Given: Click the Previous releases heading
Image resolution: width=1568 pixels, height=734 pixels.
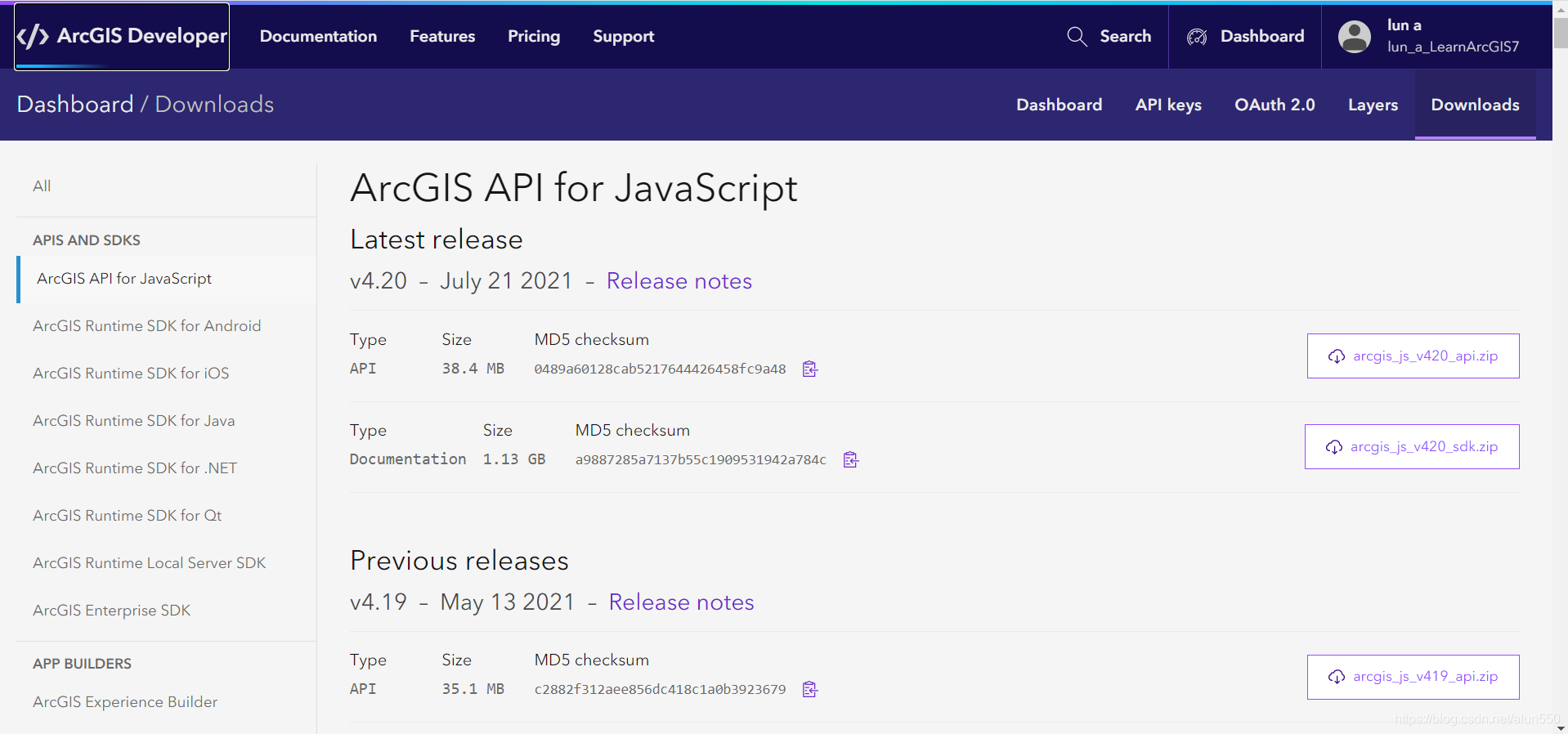Looking at the screenshot, I should (x=459, y=561).
